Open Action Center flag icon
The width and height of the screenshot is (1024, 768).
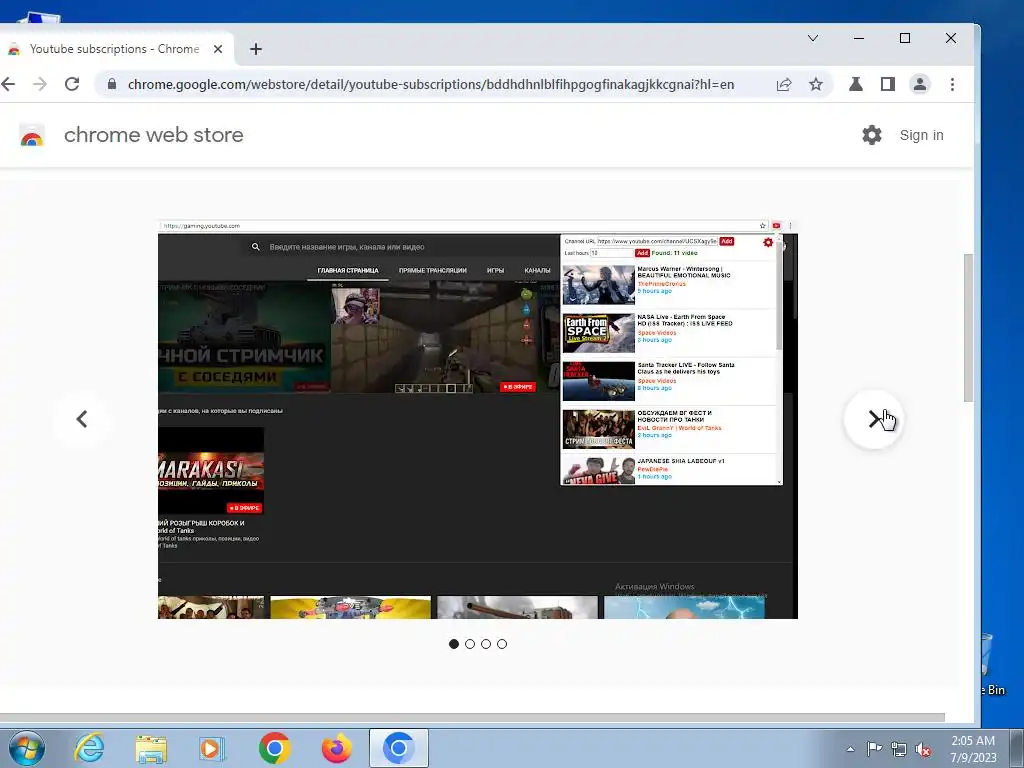pyautogui.click(x=874, y=749)
